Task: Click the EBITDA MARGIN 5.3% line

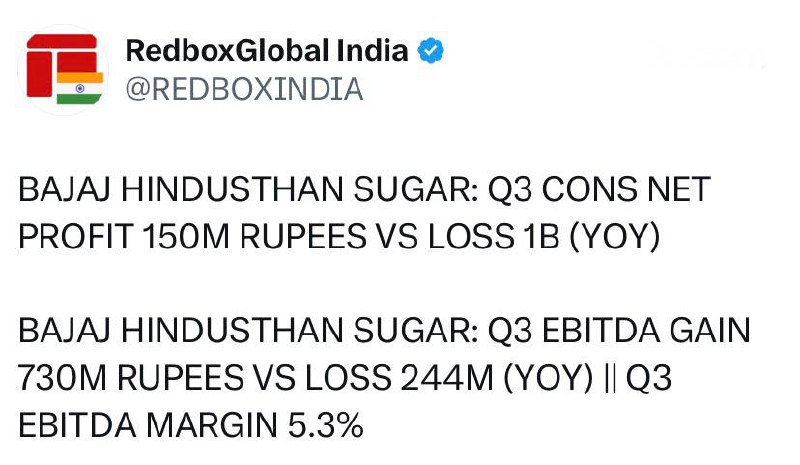Action: 191,425
